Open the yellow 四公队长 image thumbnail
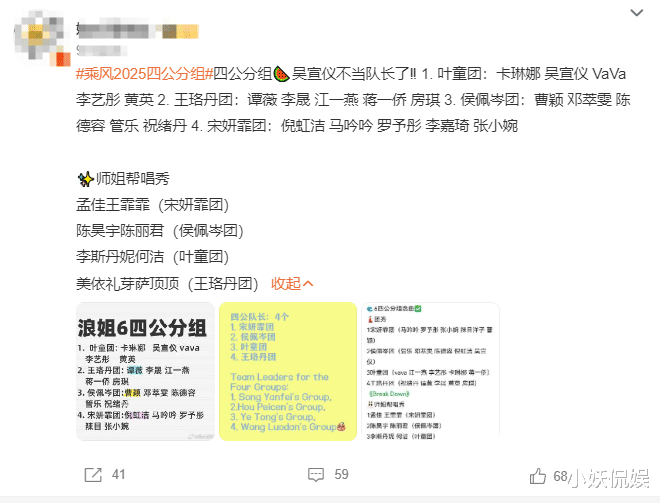Image resolution: width=660 pixels, height=503 pixels. pos(288,372)
